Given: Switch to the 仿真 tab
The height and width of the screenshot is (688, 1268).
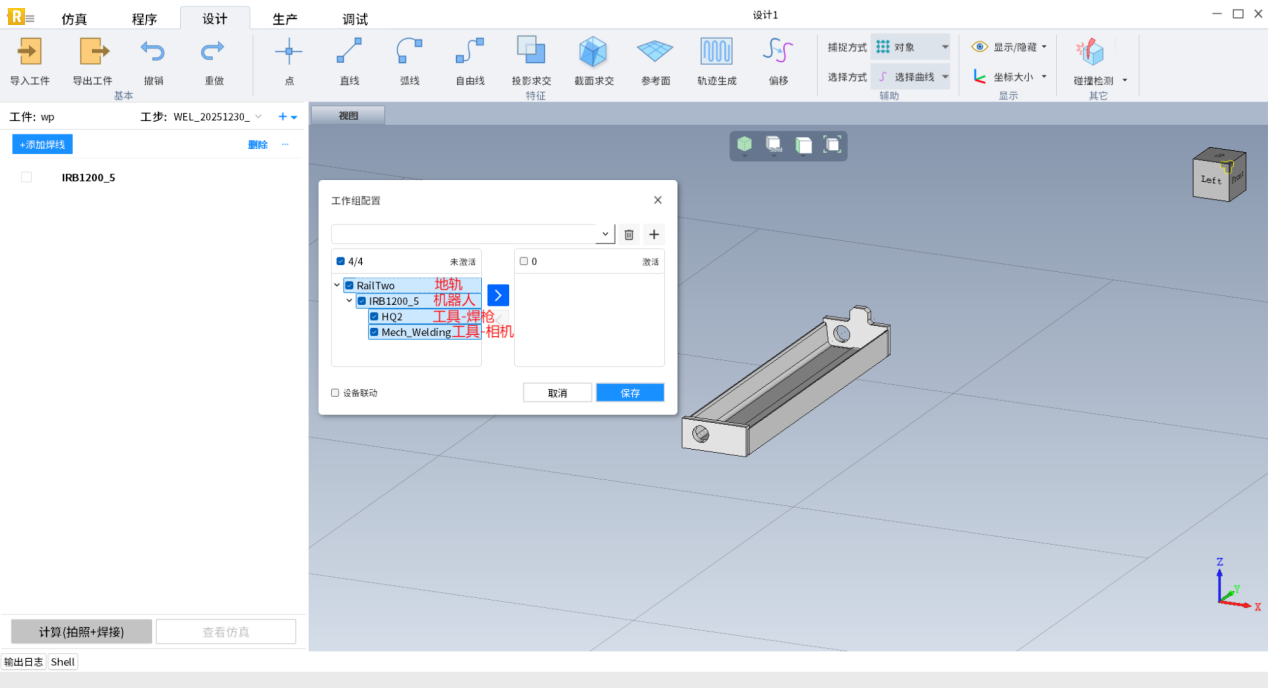Looking at the screenshot, I should [x=74, y=19].
